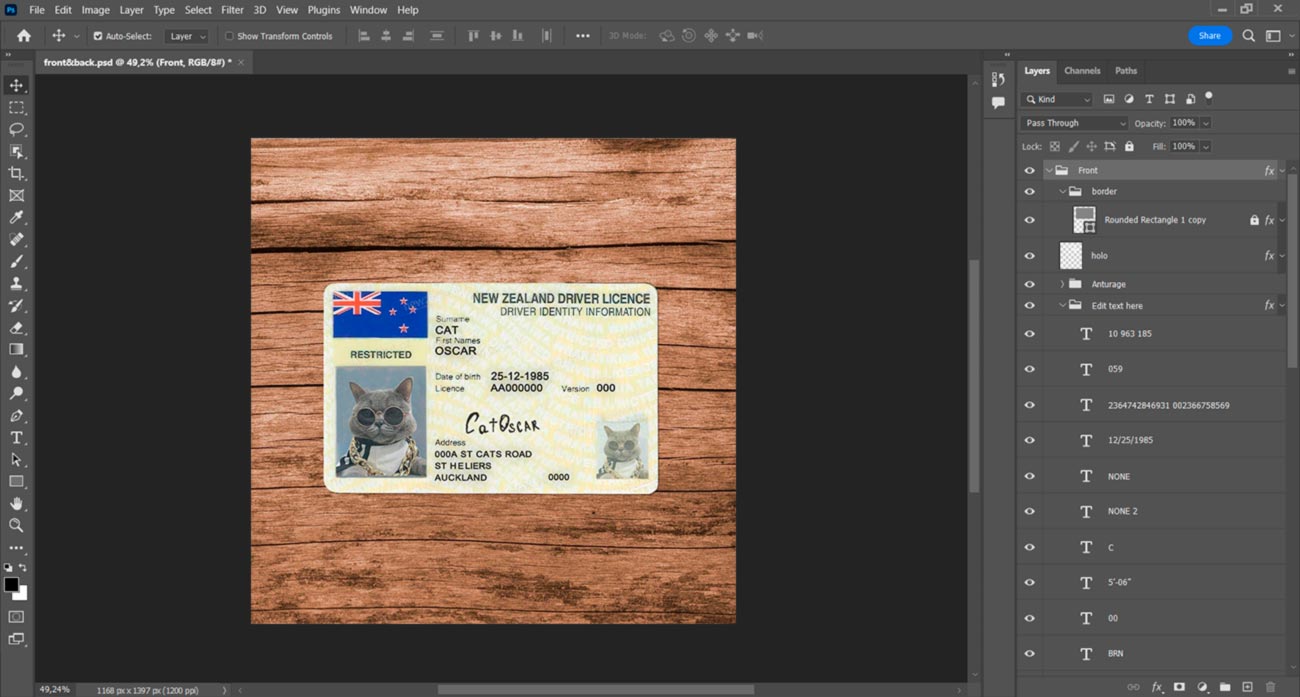Viewport: 1300px width, 697px height.
Task: Open the Pass Through blend mode dropdown
Action: click(x=1074, y=123)
